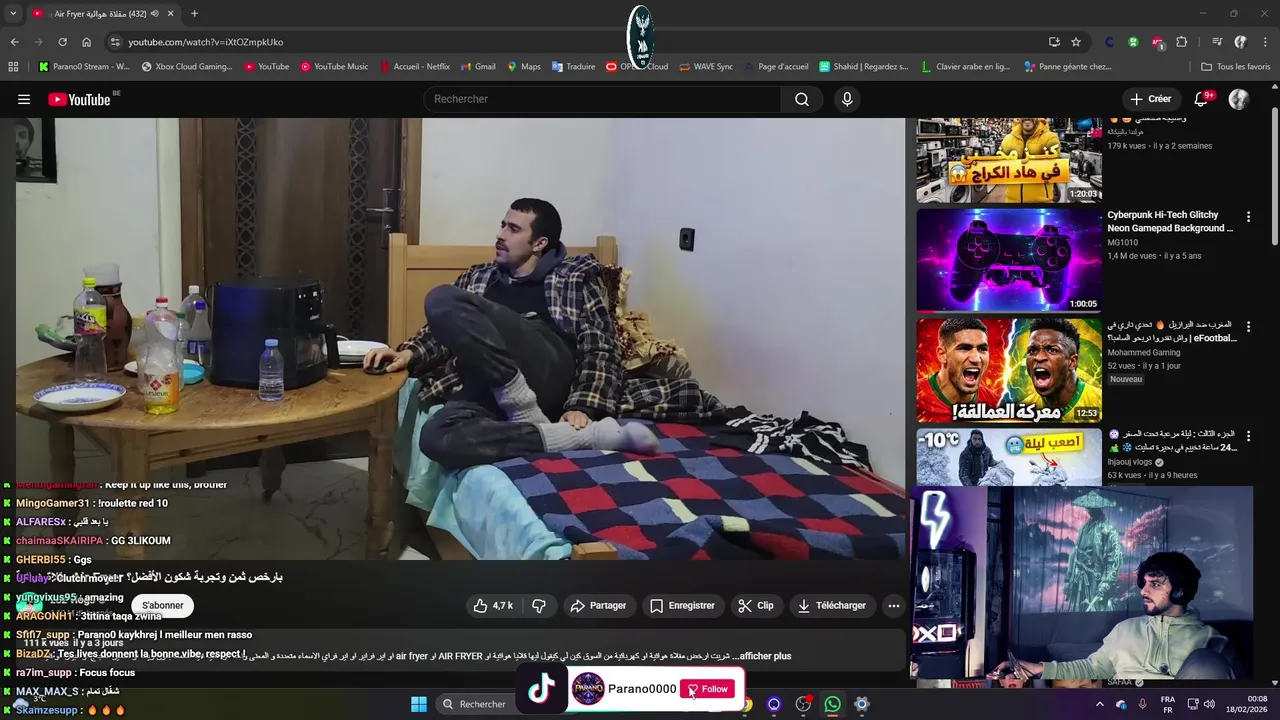Image resolution: width=1280 pixels, height=720 pixels.
Task: Open YouTube notifications bell
Action: coord(1202,99)
